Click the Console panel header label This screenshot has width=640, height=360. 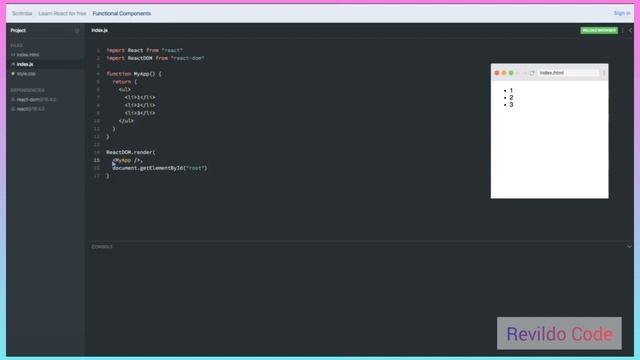point(102,247)
